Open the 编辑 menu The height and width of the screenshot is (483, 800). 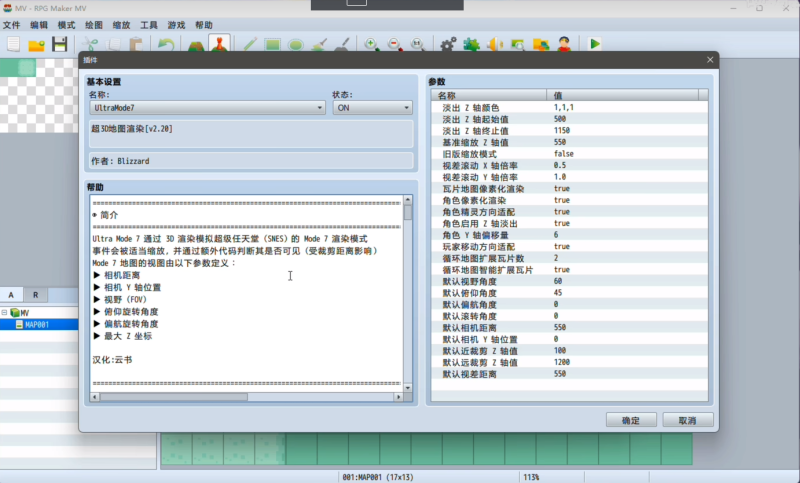(39, 25)
